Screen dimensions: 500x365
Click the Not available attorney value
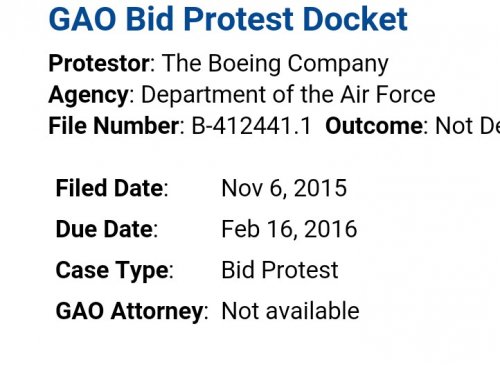(290, 311)
